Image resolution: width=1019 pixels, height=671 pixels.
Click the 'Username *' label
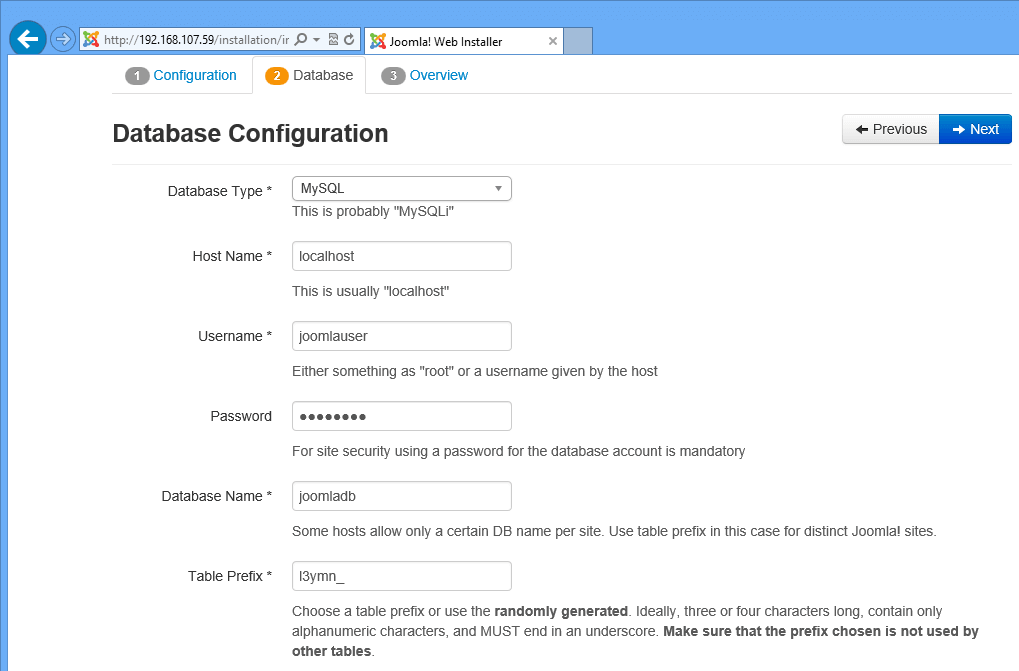point(235,336)
